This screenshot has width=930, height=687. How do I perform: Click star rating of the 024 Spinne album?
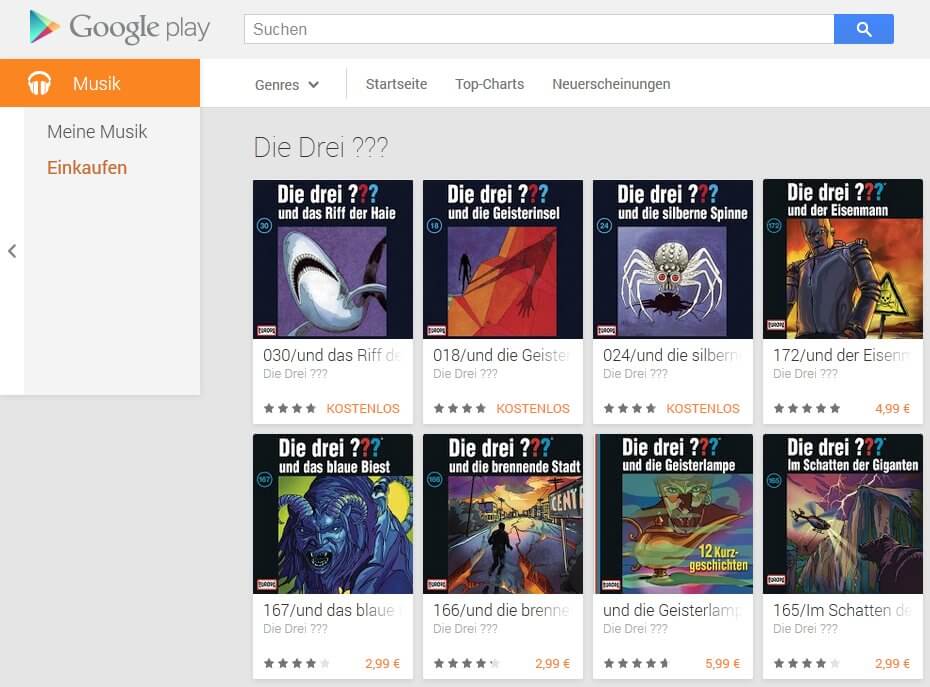[629, 409]
